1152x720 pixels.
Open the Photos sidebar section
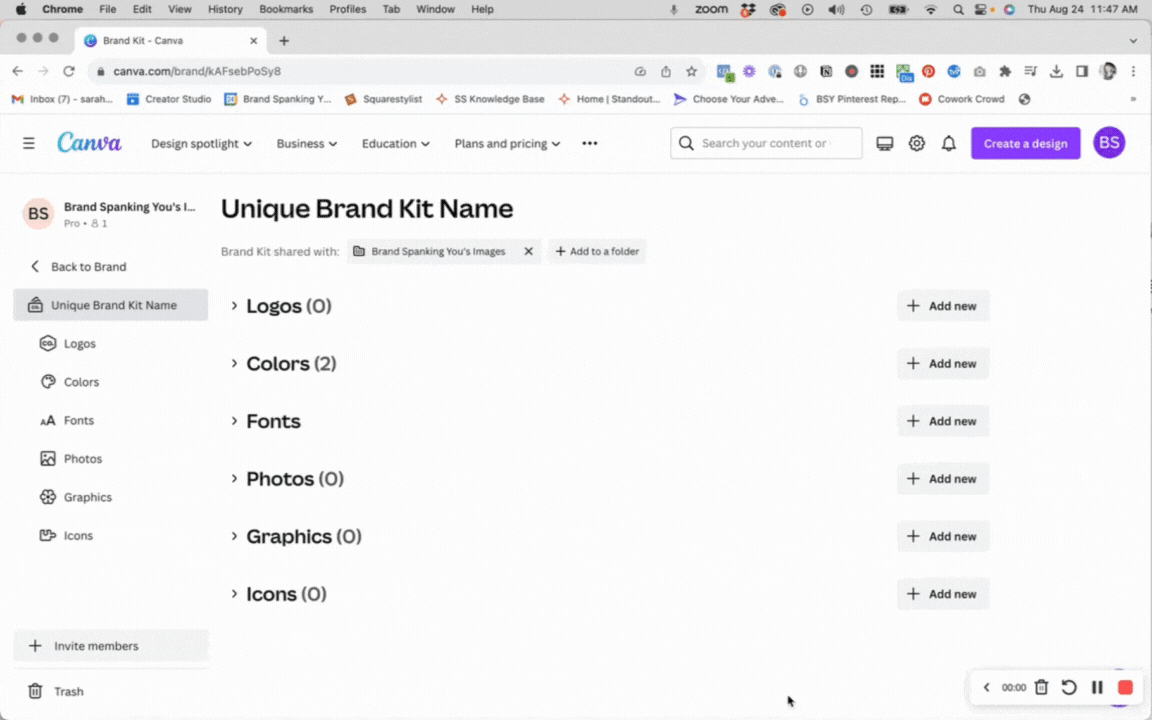click(82, 458)
